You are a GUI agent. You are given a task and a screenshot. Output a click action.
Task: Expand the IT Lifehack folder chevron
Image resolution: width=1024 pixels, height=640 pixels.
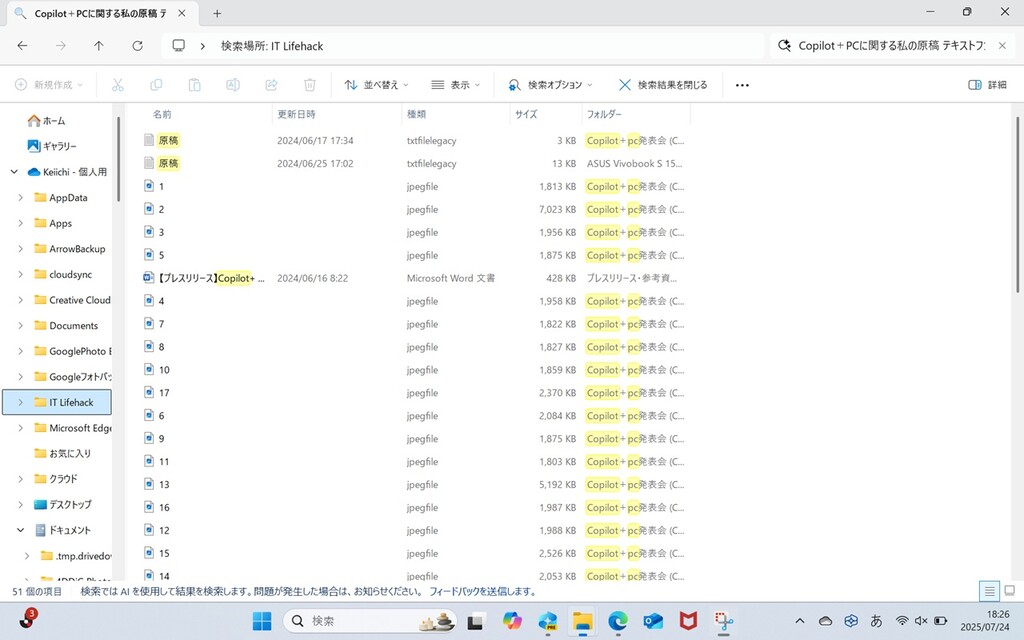tap(20, 402)
